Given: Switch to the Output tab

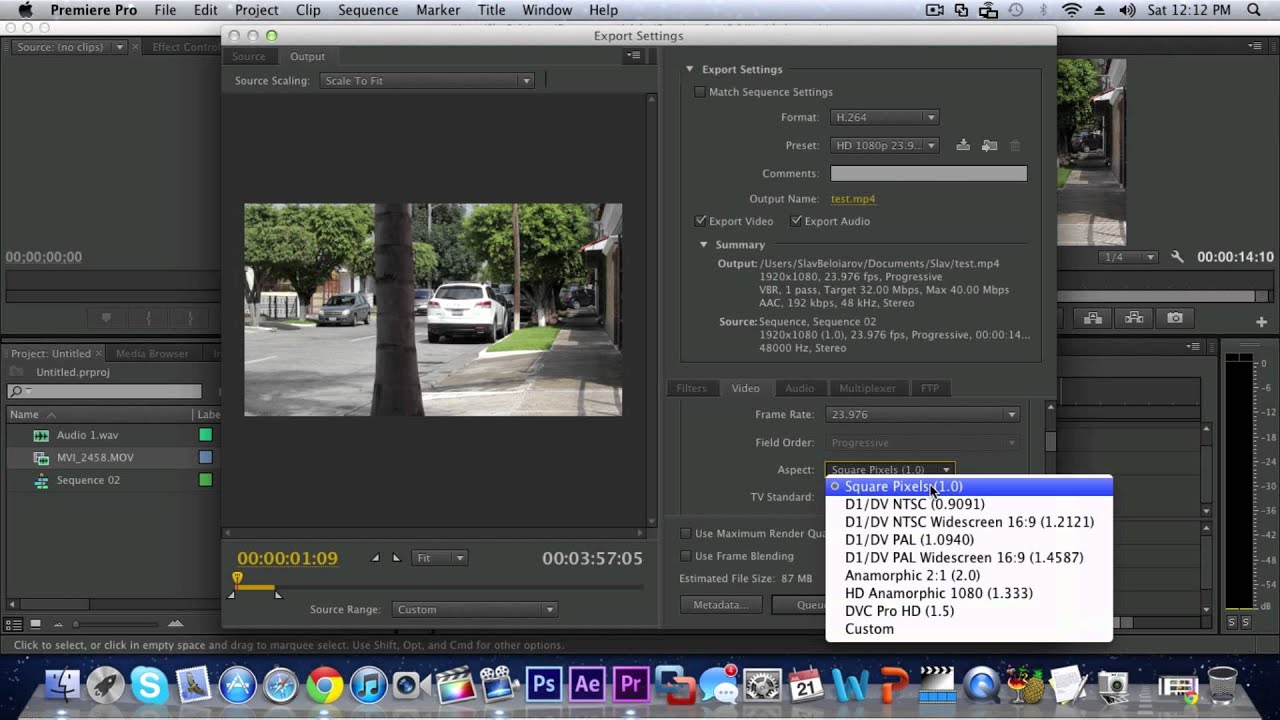Looking at the screenshot, I should [x=307, y=56].
